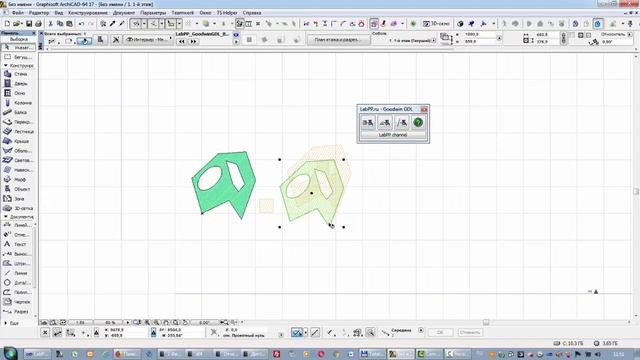Open the Параметры menu

click(x=153, y=13)
